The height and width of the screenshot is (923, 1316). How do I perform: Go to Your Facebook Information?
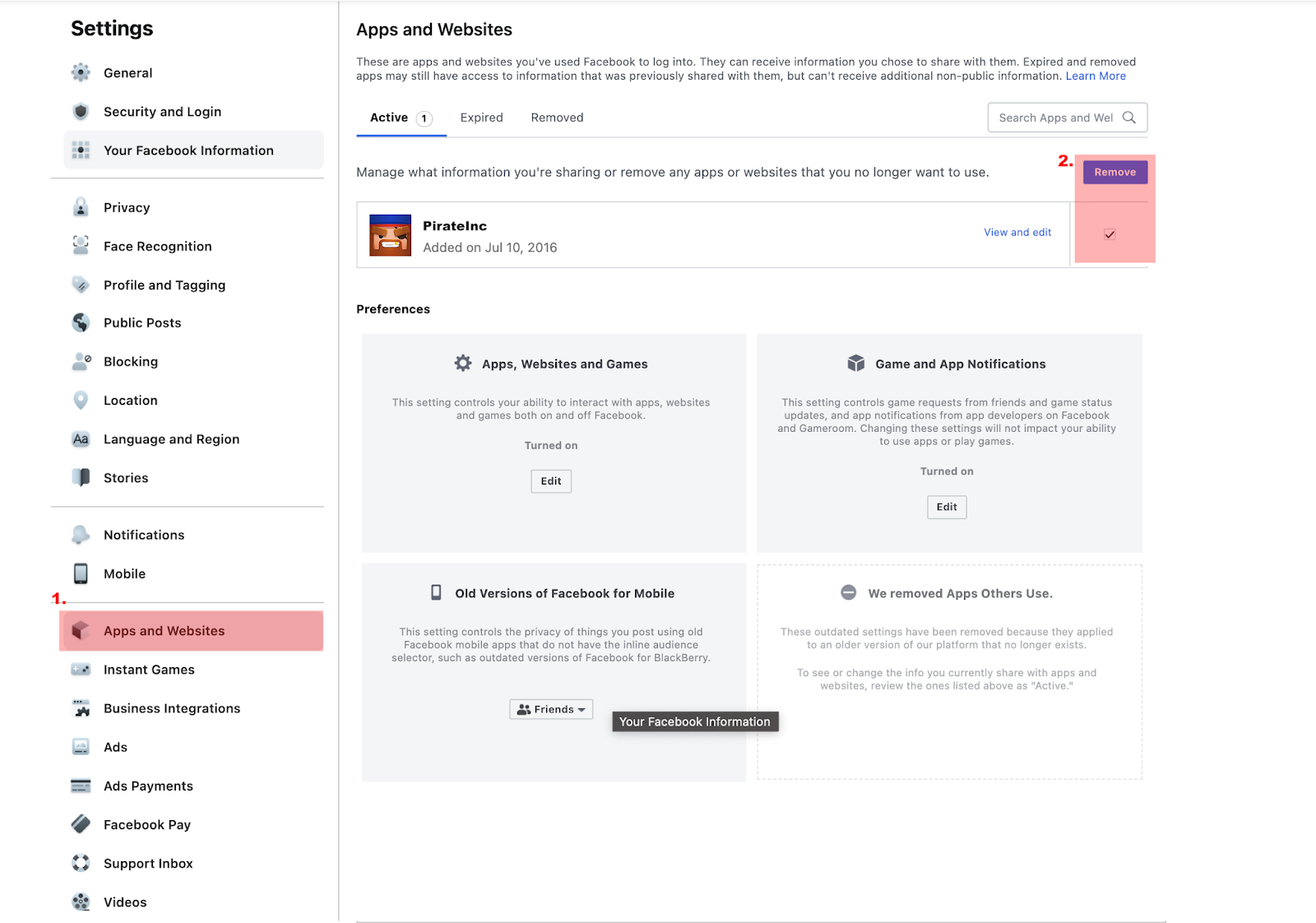coord(193,150)
